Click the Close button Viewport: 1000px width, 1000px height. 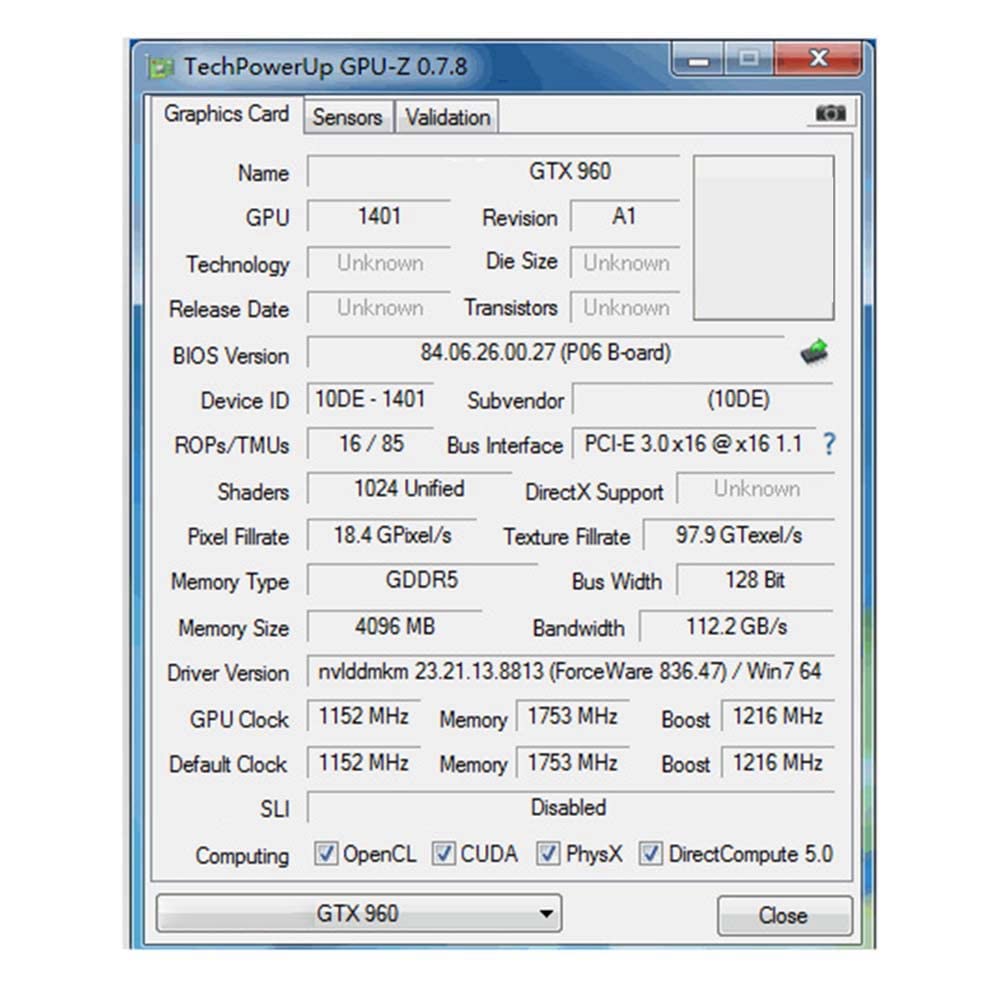coord(784,915)
